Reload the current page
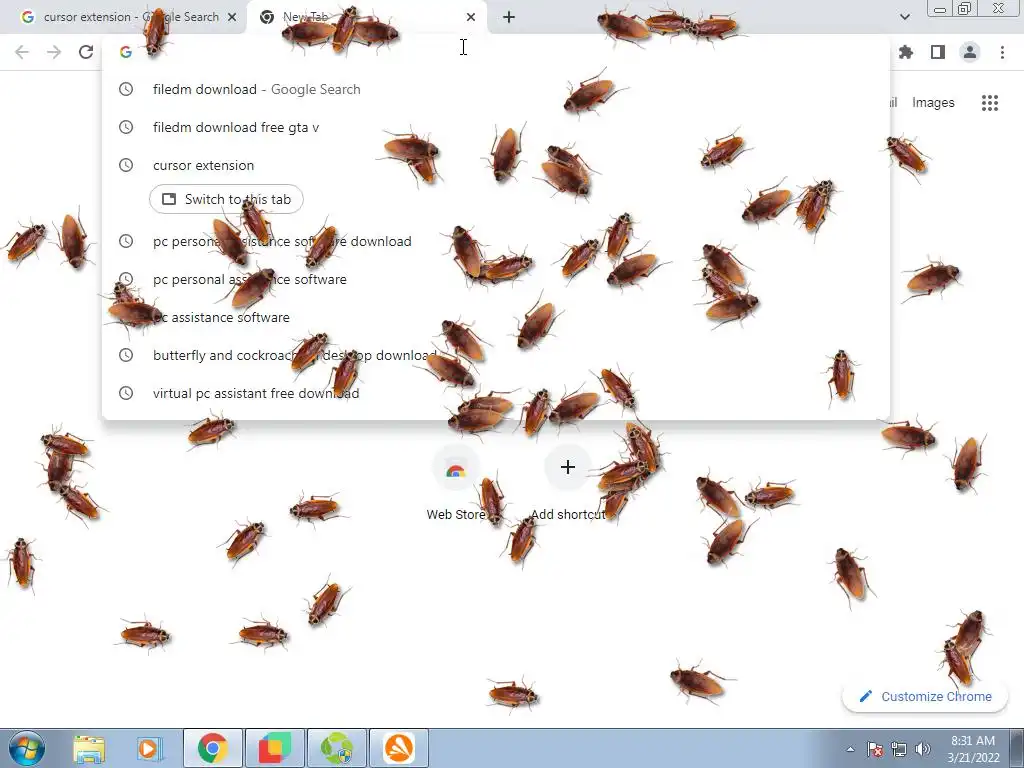This screenshot has width=1024, height=768. coord(86,52)
